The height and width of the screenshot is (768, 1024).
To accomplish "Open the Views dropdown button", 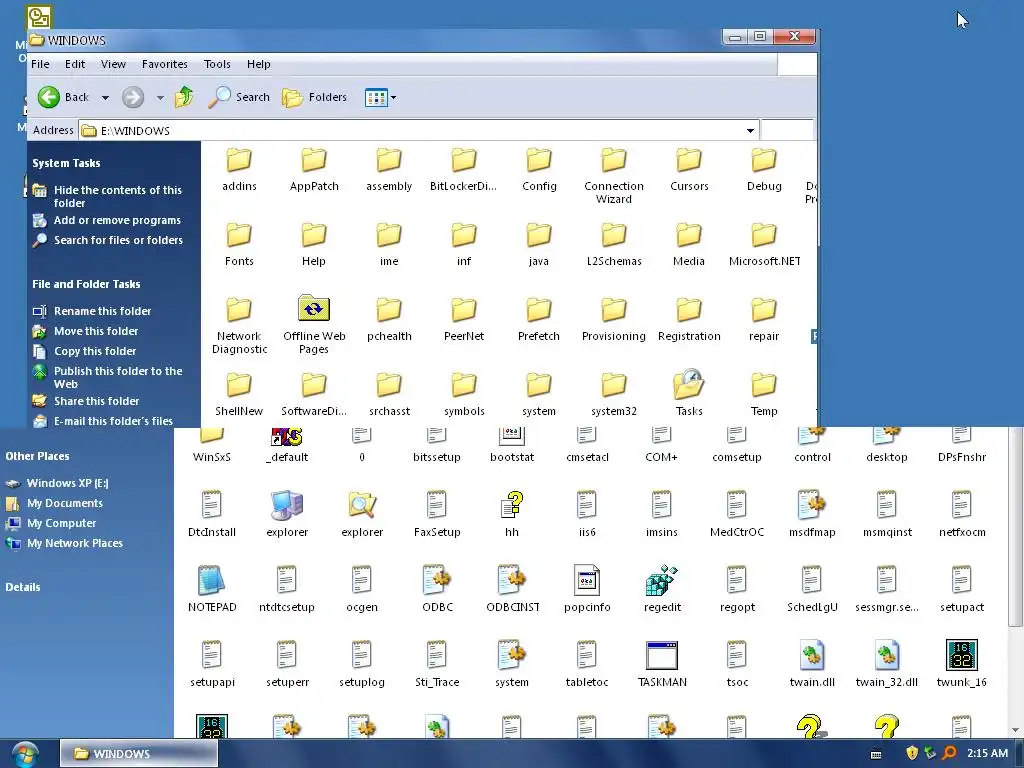I will pyautogui.click(x=380, y=98).
